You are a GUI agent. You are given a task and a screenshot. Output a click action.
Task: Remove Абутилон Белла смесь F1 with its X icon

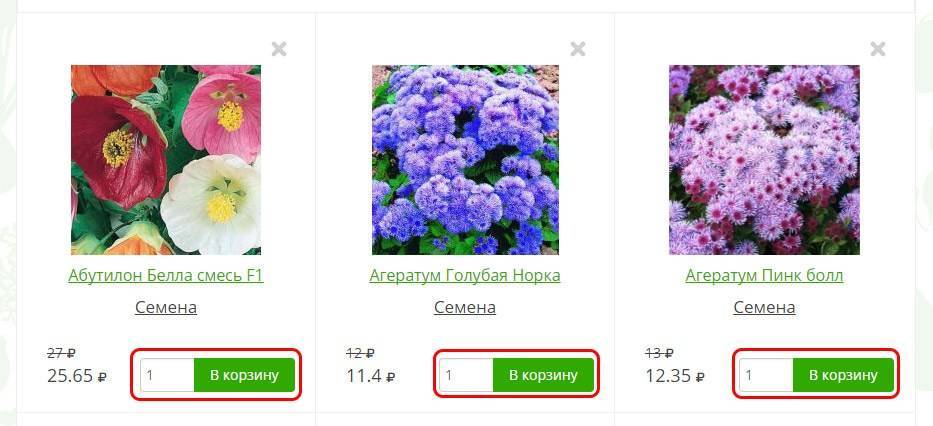(279, 49)
